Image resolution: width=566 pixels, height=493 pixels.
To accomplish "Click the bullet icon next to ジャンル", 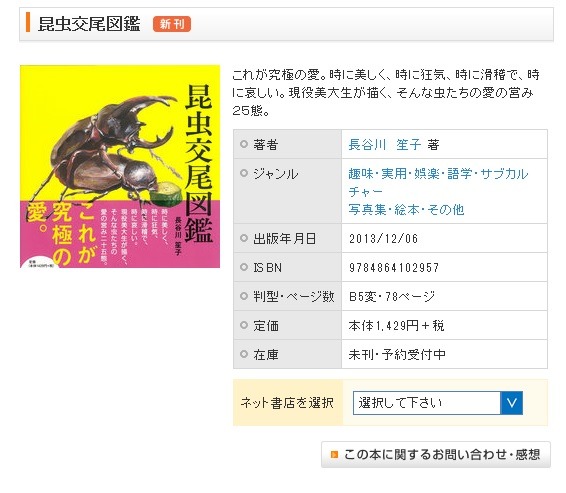I will [x=244, y=173].
